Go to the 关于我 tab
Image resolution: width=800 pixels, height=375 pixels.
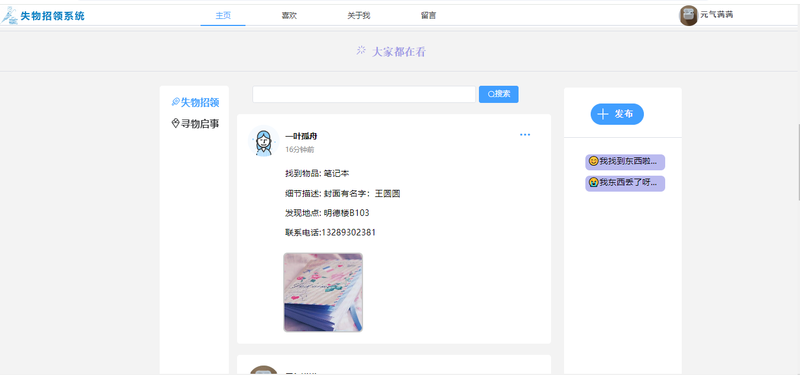[x=359, y=16]
